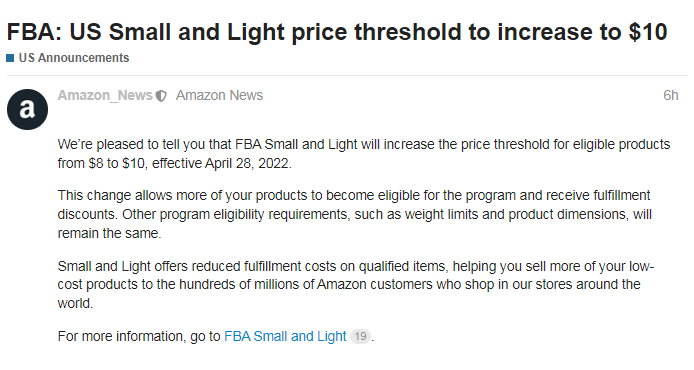Click the word 'world.' in the post

[75, 304]
